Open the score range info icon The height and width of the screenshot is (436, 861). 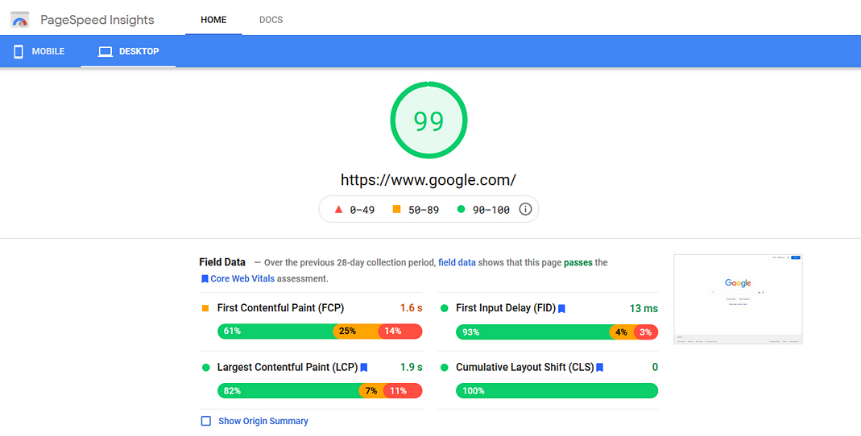pyautogui.click(x=525, y=209)
